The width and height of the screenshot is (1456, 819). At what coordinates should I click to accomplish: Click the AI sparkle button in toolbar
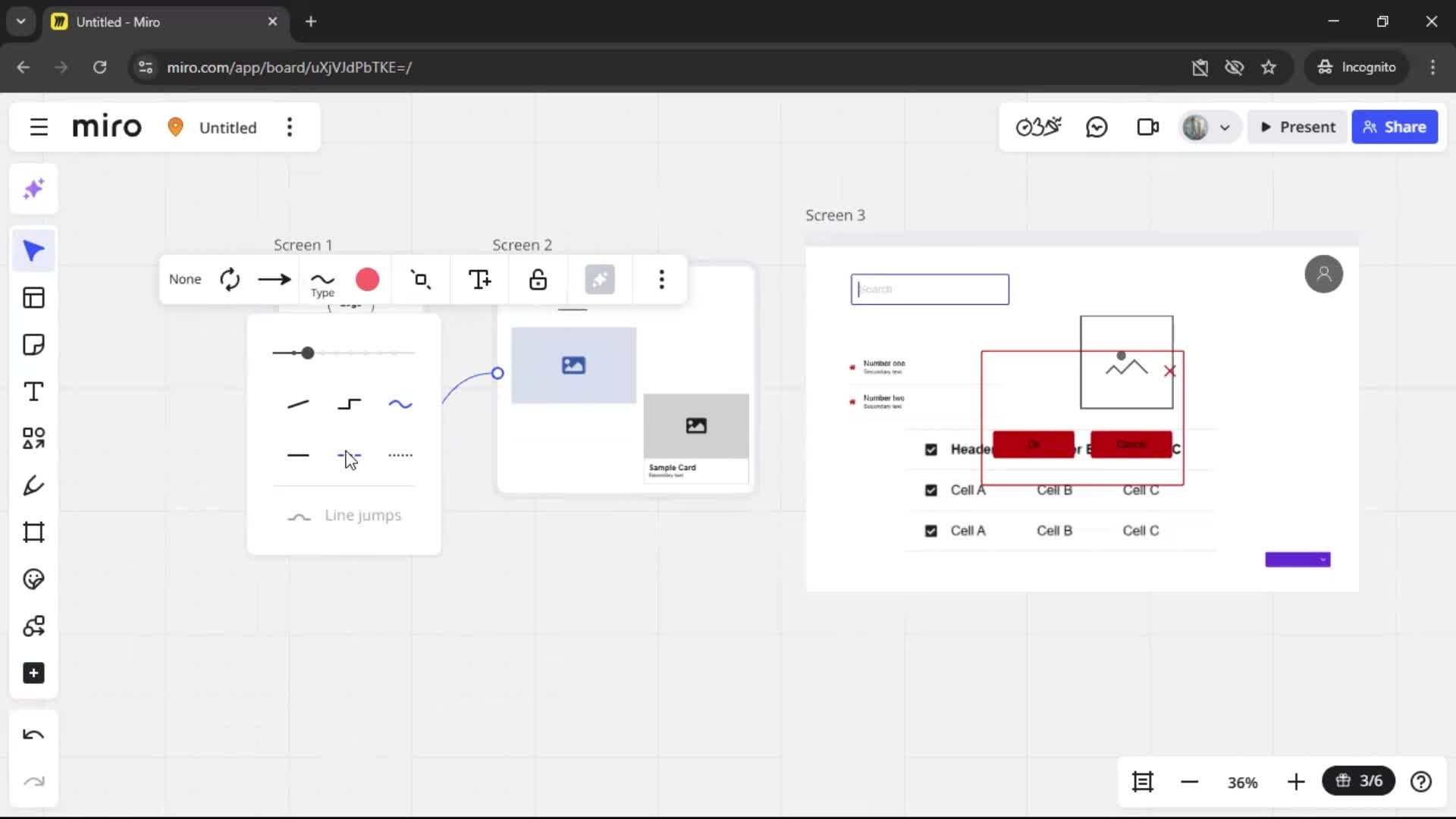pyautogui.click(x=599, y=279)
